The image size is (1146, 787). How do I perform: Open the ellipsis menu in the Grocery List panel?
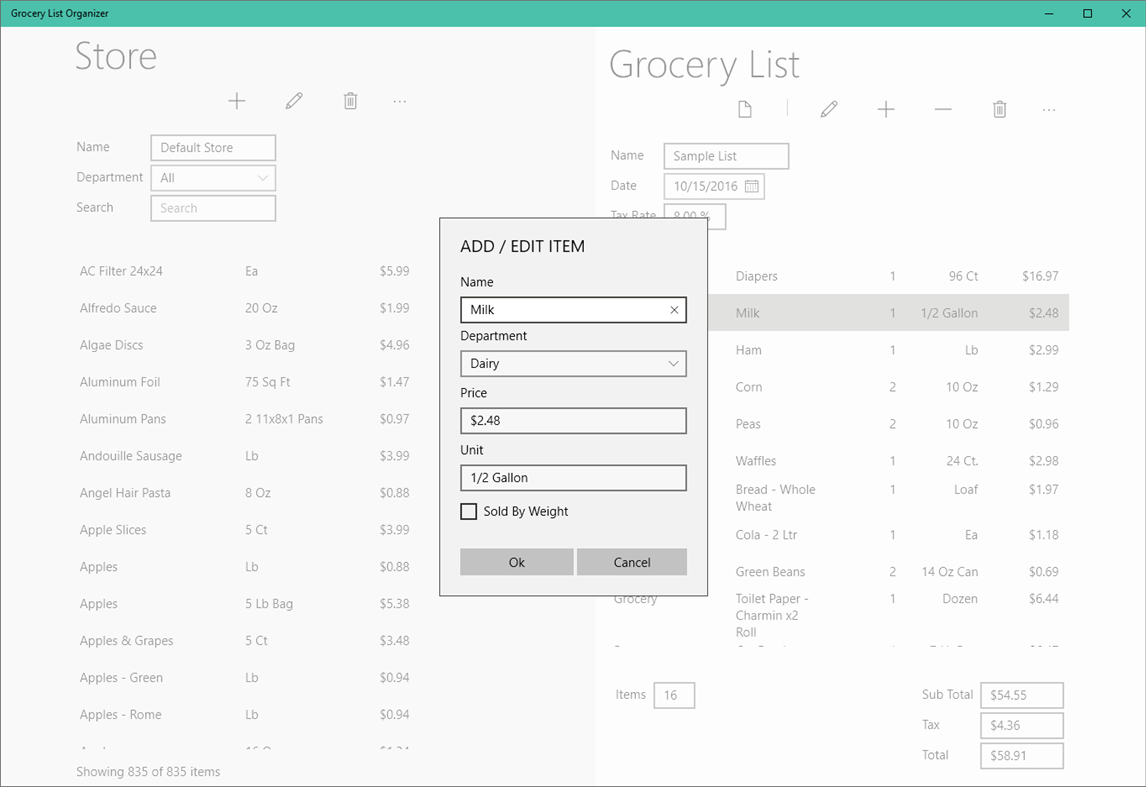(1048, 109)
